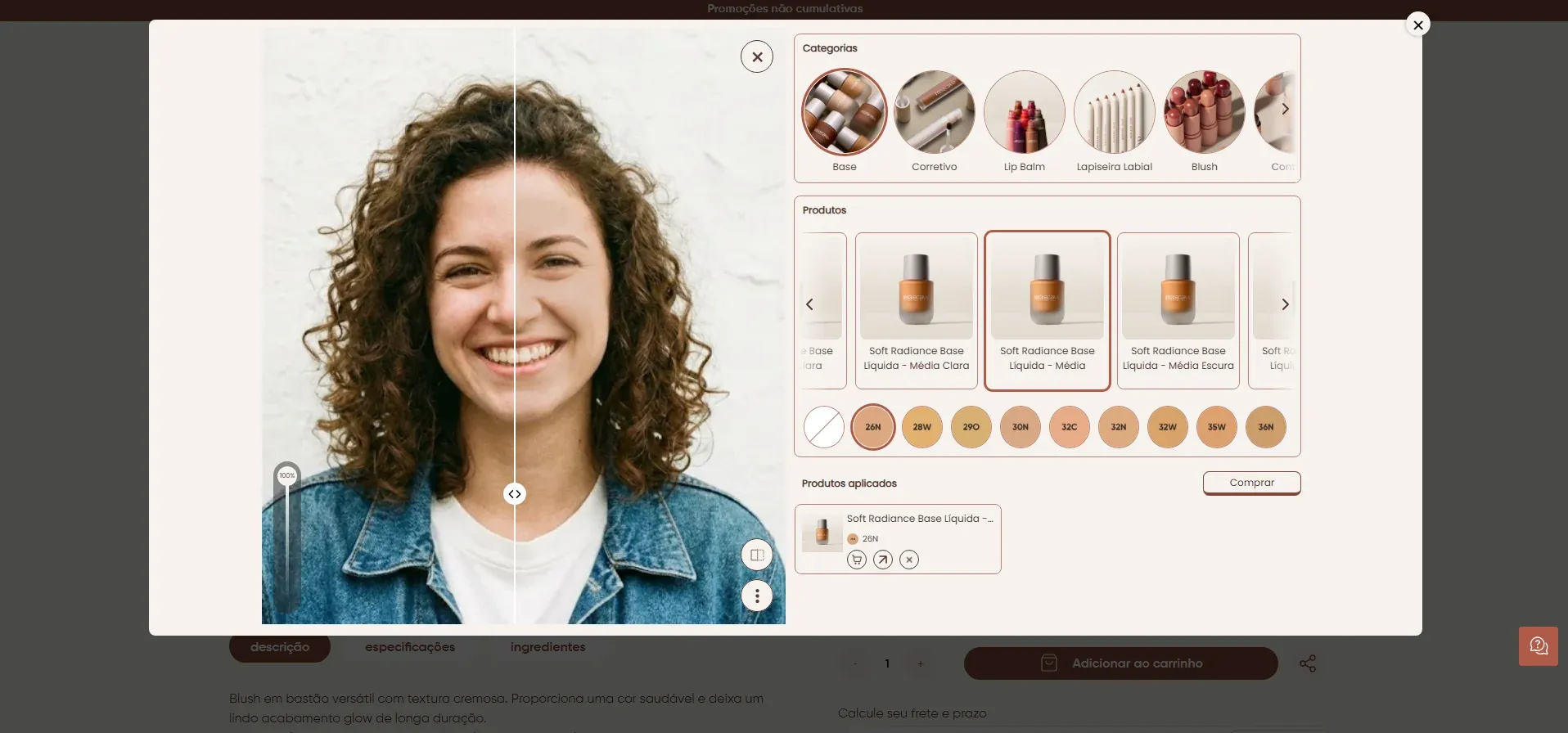Viewport: 1568px width, 733px height.
Task: Decrease quantity with minus button
Action: [854, 663]
